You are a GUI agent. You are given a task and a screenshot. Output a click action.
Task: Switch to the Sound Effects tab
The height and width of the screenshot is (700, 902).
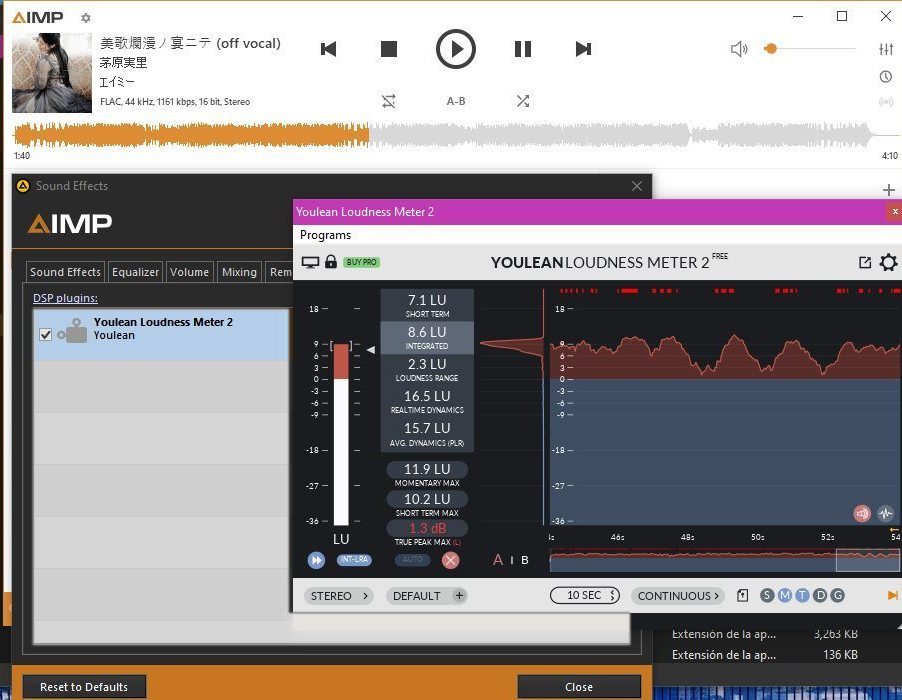[66, 272]
